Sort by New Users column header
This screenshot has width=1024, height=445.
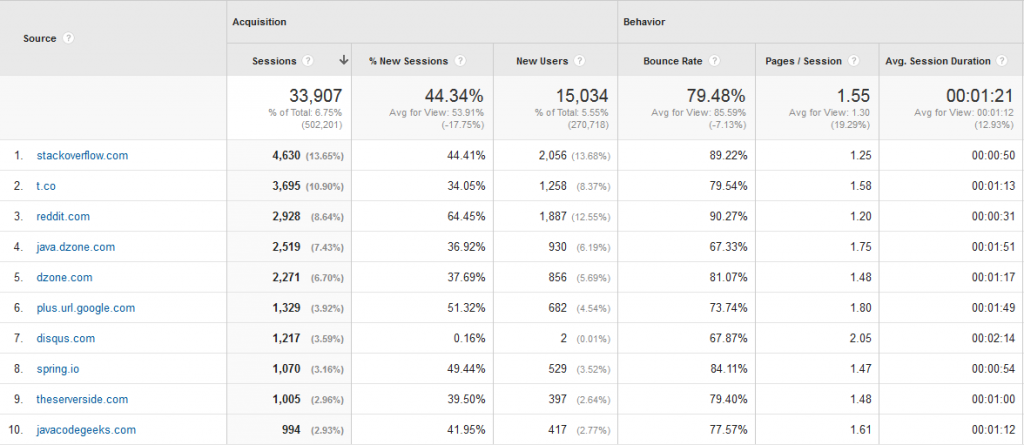(542, 61)
